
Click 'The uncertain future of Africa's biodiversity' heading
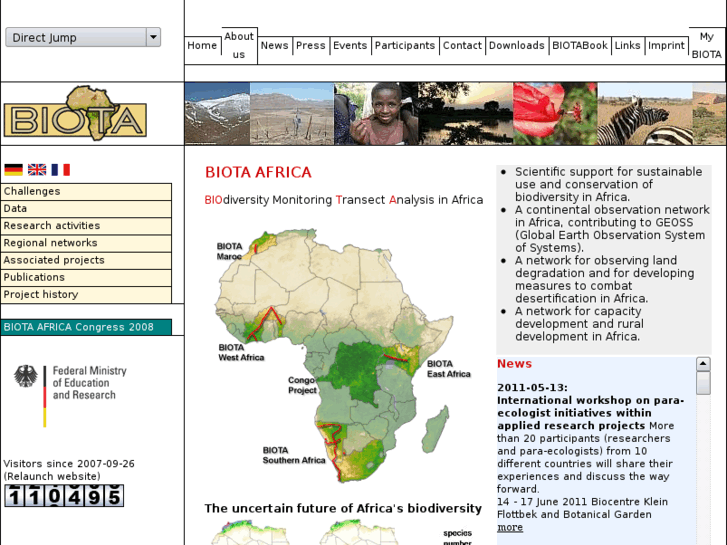click(343, 508)
